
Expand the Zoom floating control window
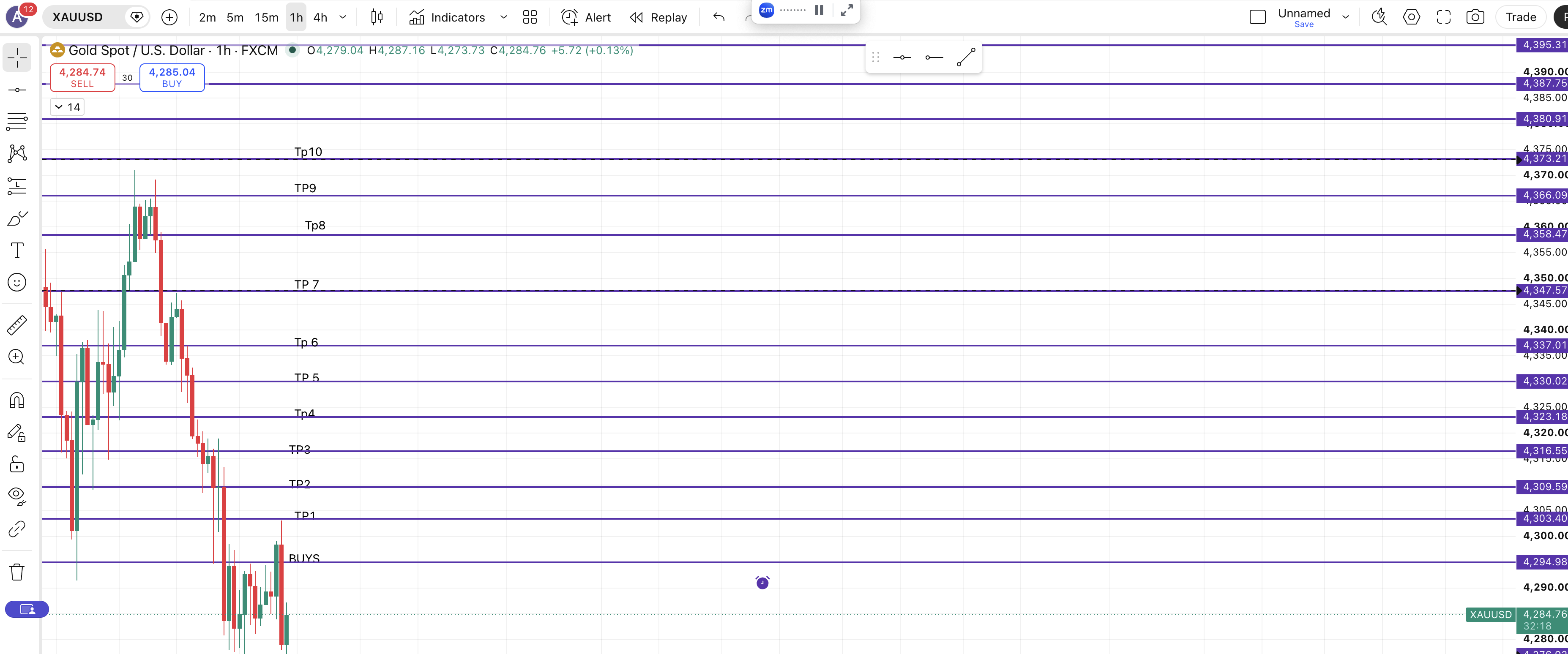[846, 10]
